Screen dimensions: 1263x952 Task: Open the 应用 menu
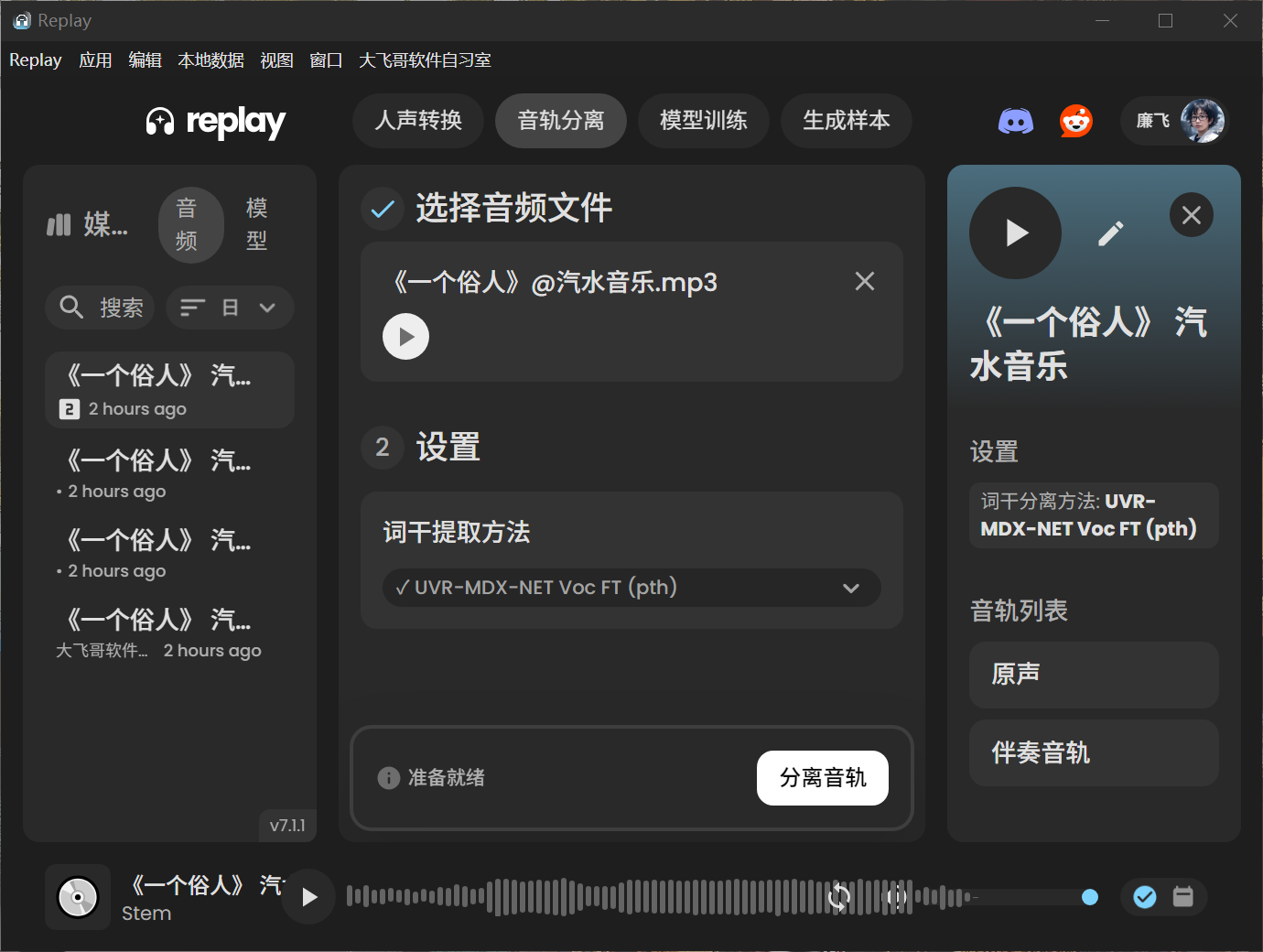point(95,60)
